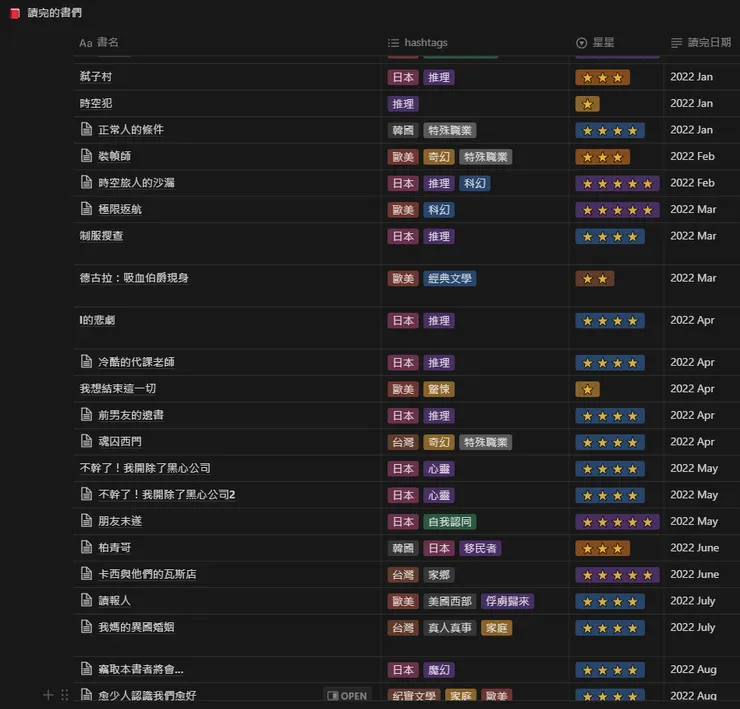Open the three-star rating for 弒子村
This screenshot has width=740, height=709.
[x=602, y=77]
